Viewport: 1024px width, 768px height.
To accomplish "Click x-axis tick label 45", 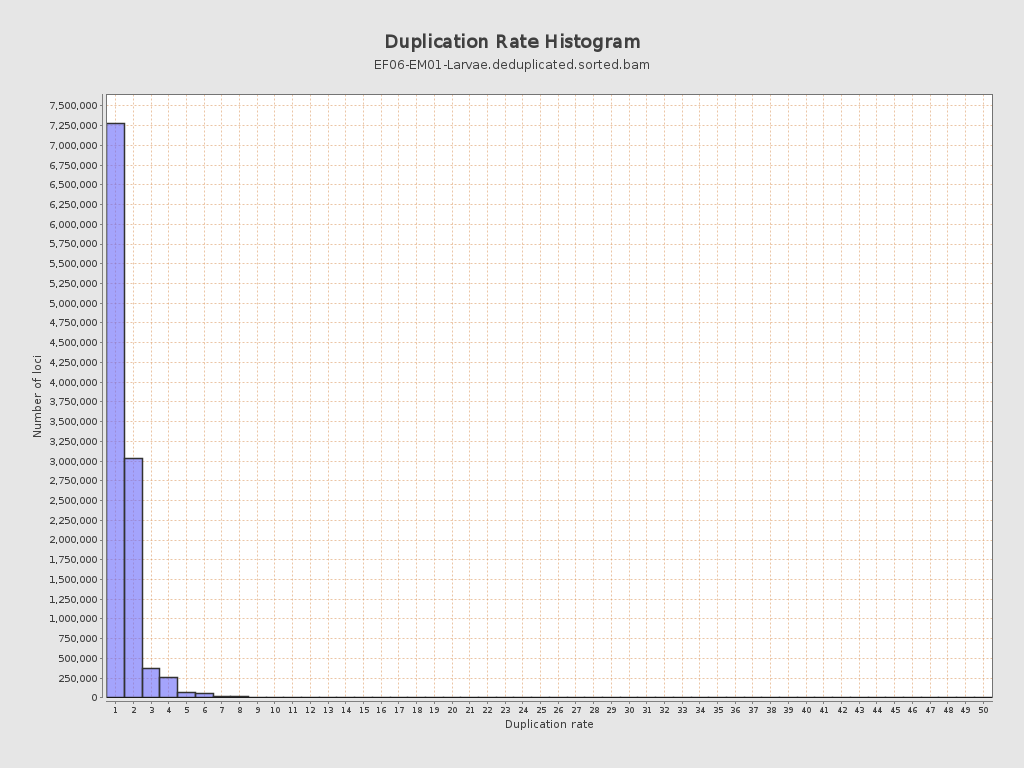I will (x=895, y=710).
